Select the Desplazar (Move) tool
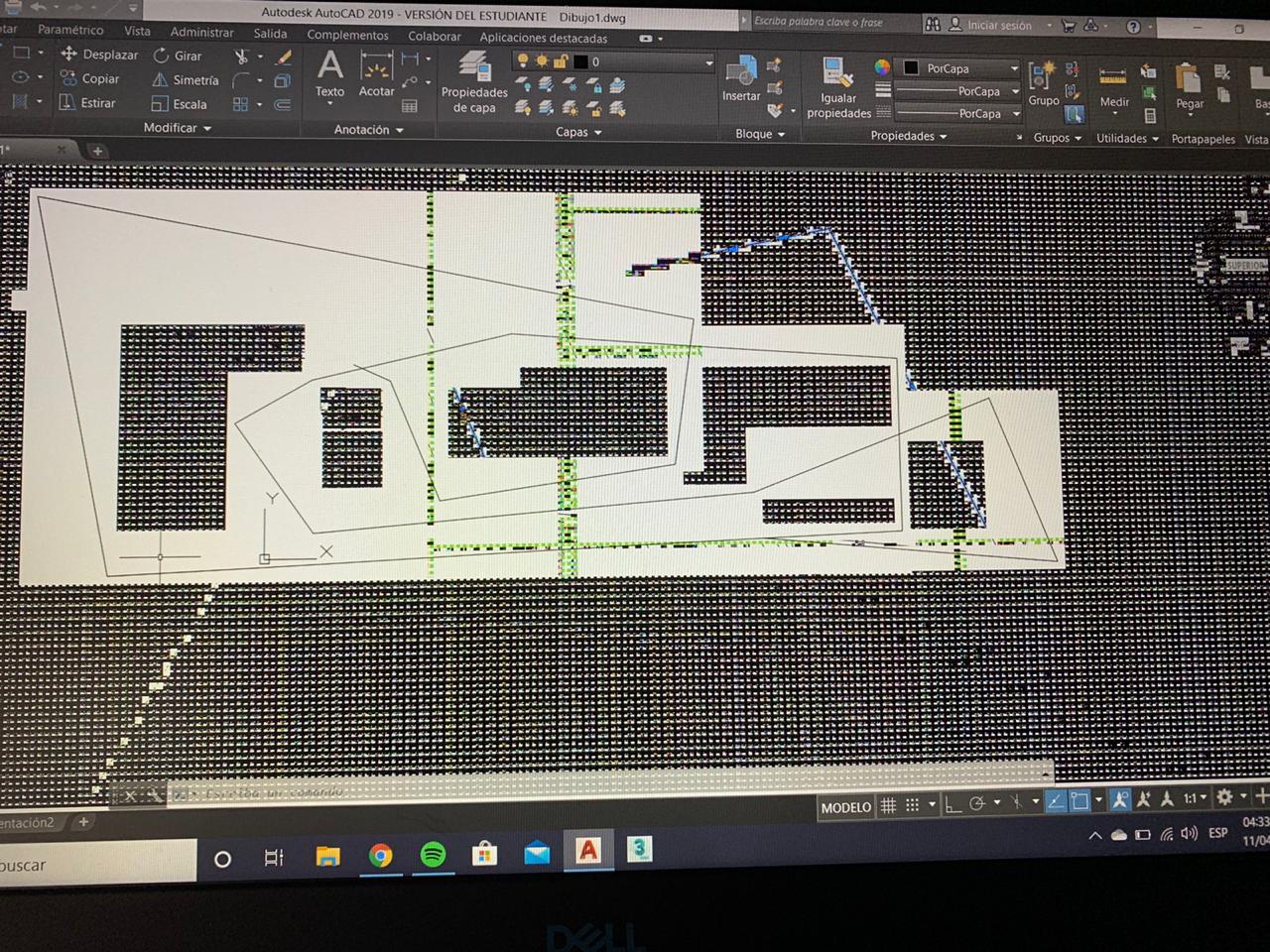This screenshot has width=1270, height=952. [99, 55]
